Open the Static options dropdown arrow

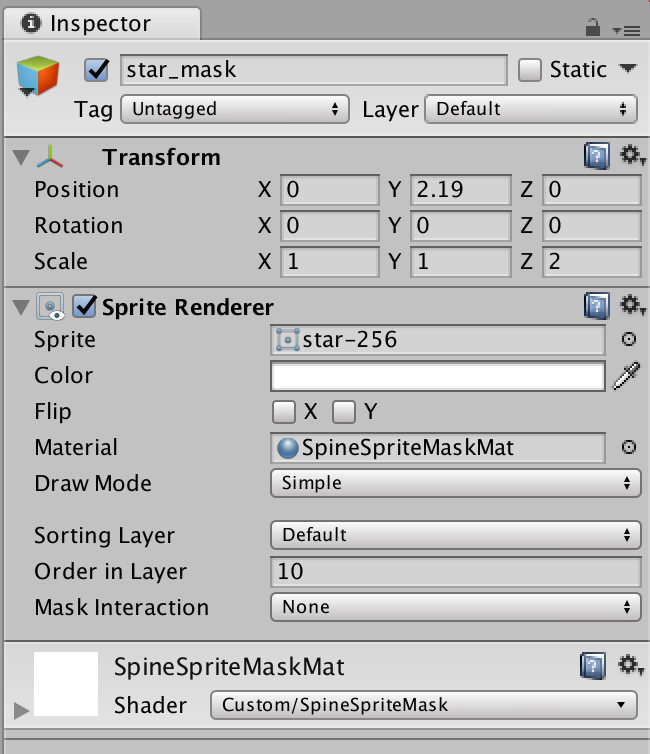[628, 68]
